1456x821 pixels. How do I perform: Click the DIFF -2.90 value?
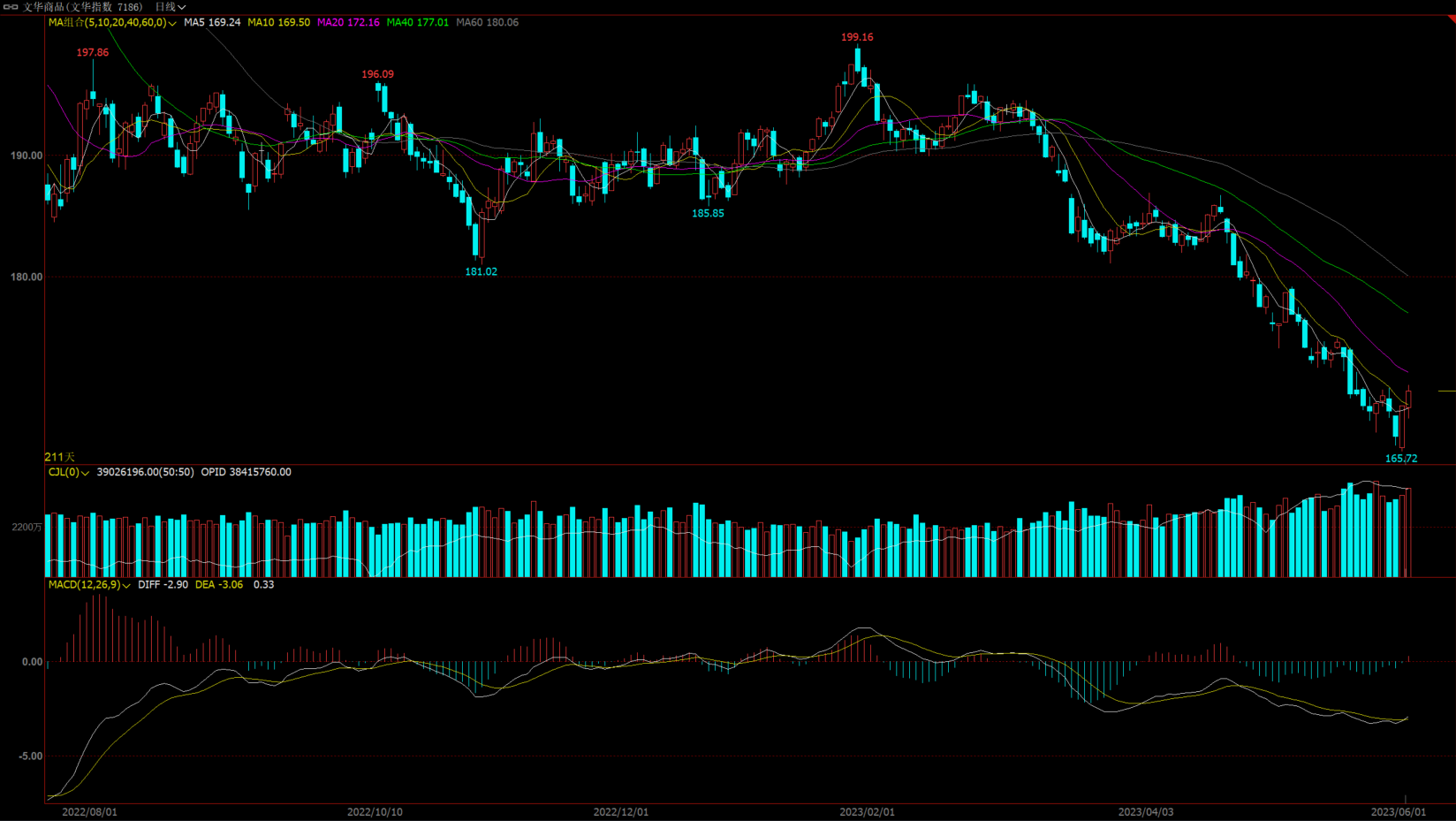[x=163, y=584]
